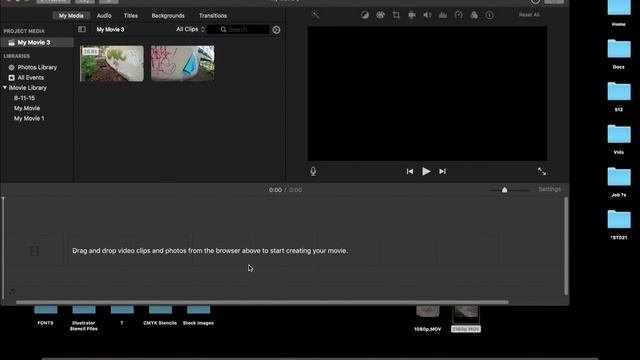Click the timeline zoom slider handle
Image resolution: width=640 pixels, height=360 pixels.
pyautogui.click(x=504, y=190)
